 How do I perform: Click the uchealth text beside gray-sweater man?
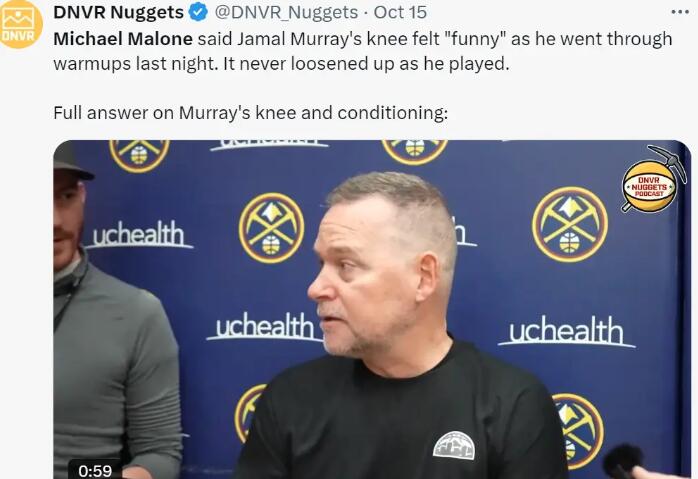coord(138,234)
